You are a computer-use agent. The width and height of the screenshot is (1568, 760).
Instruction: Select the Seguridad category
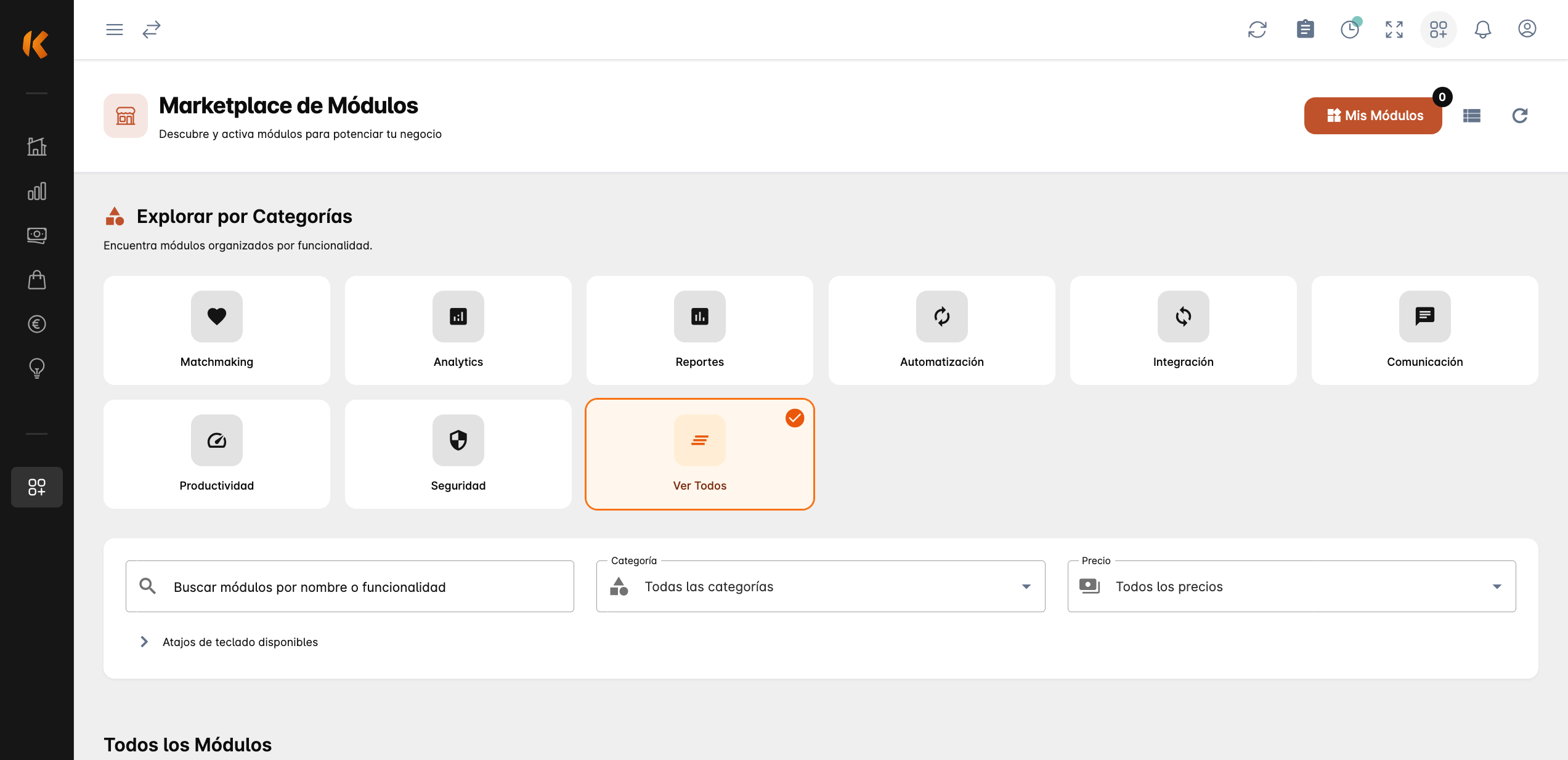[x=458, y=455]
